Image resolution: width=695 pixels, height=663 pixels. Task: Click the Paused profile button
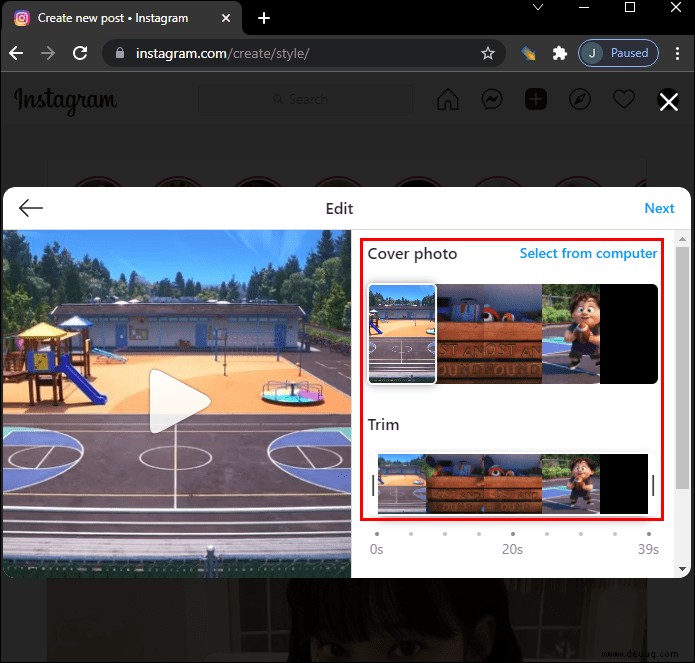(x=618, y=53)
